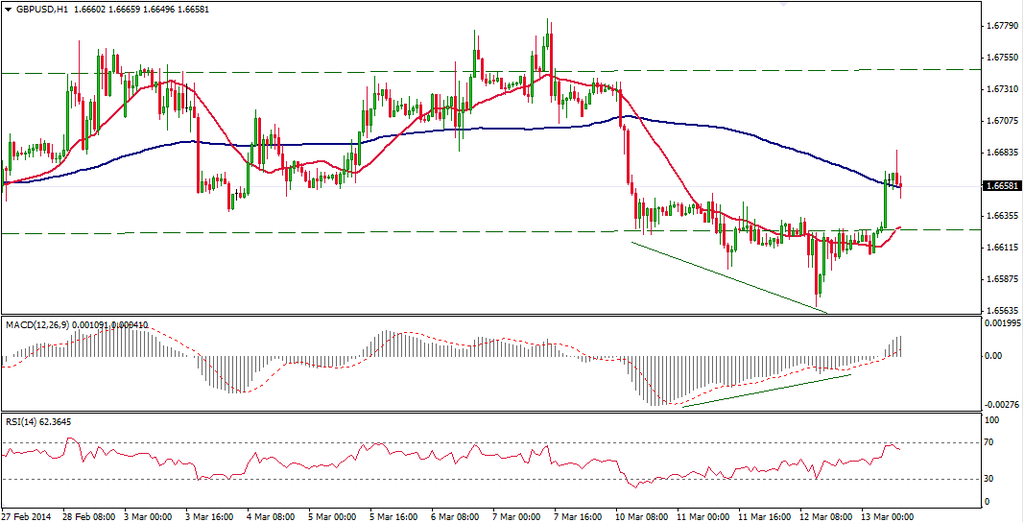This screenshot has width=1024, height=522.
Task: Click the 1.66355 price axis label
Action: [x=1004, y=216]
